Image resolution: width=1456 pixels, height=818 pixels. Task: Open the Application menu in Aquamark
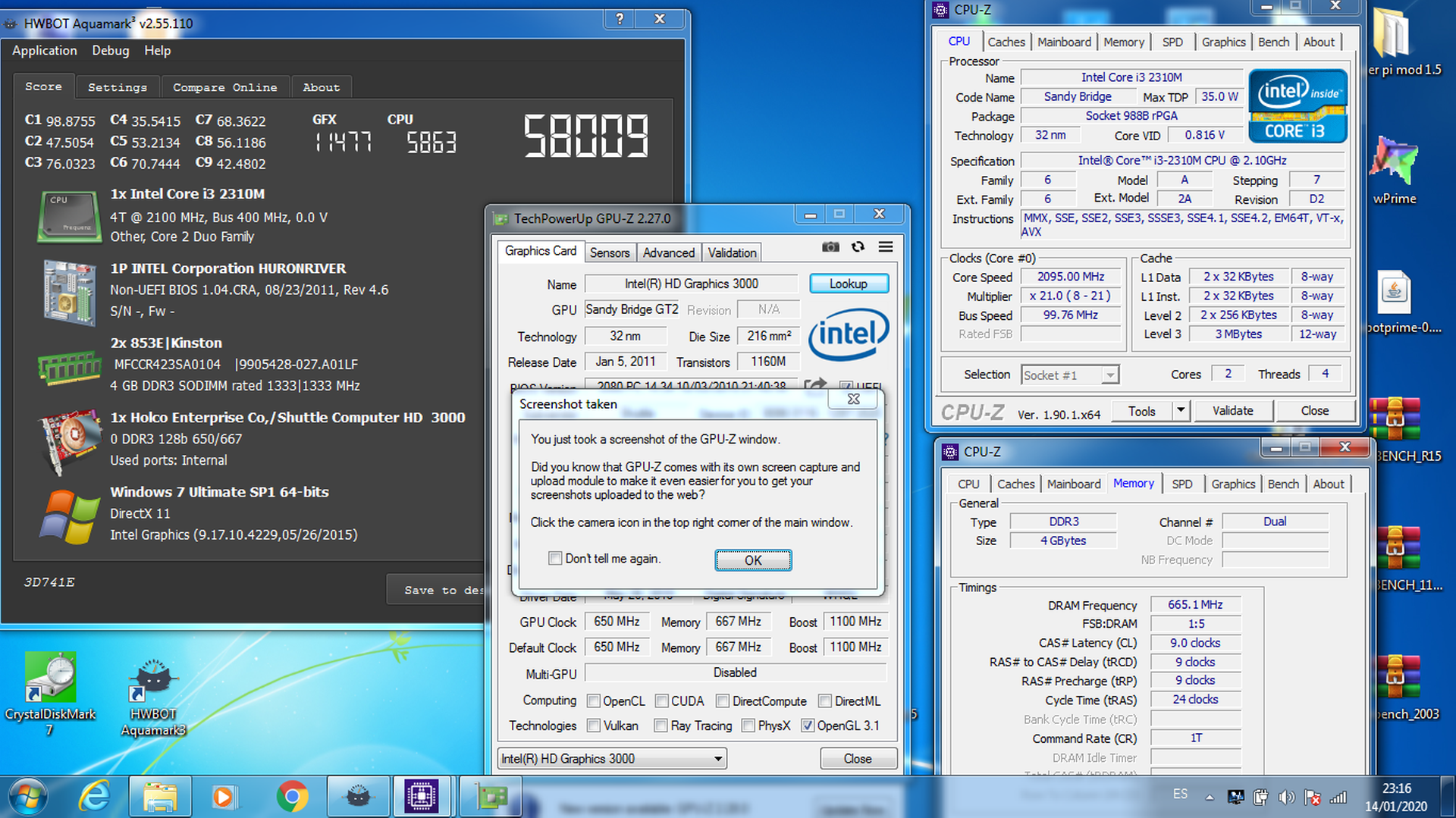pos(45,51)
